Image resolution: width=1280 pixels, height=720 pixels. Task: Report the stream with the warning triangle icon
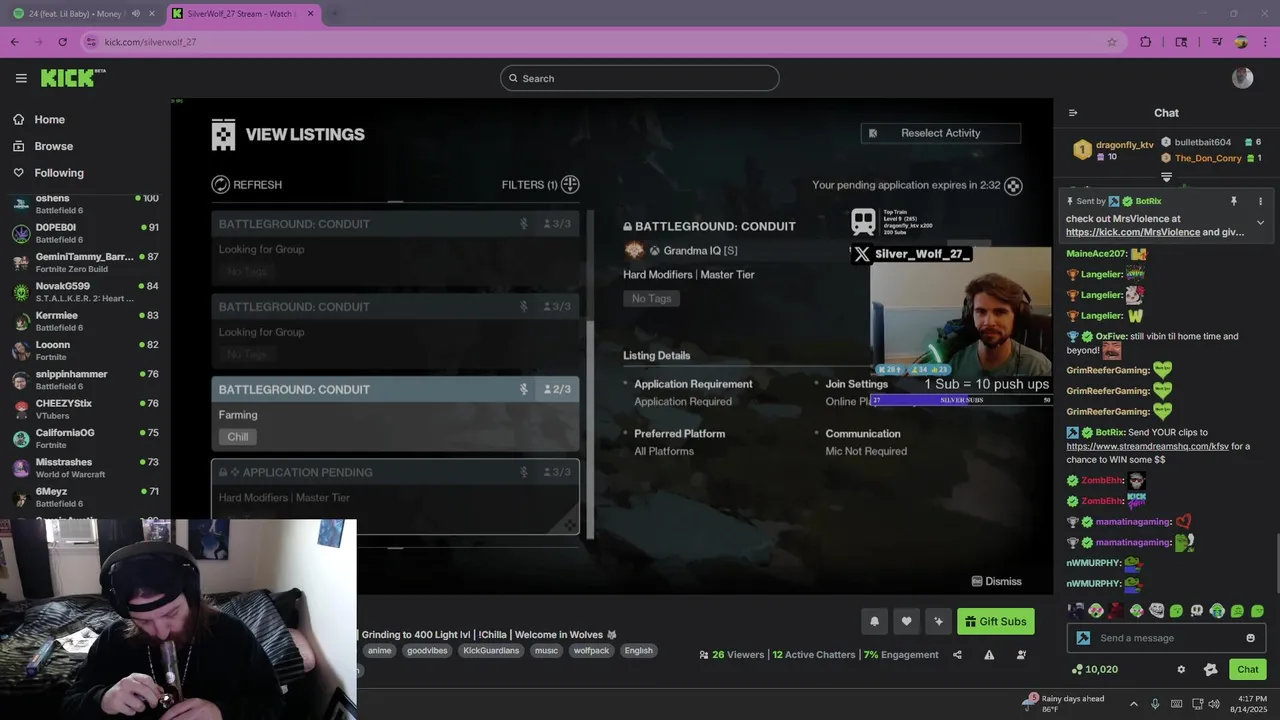[989, 655]
